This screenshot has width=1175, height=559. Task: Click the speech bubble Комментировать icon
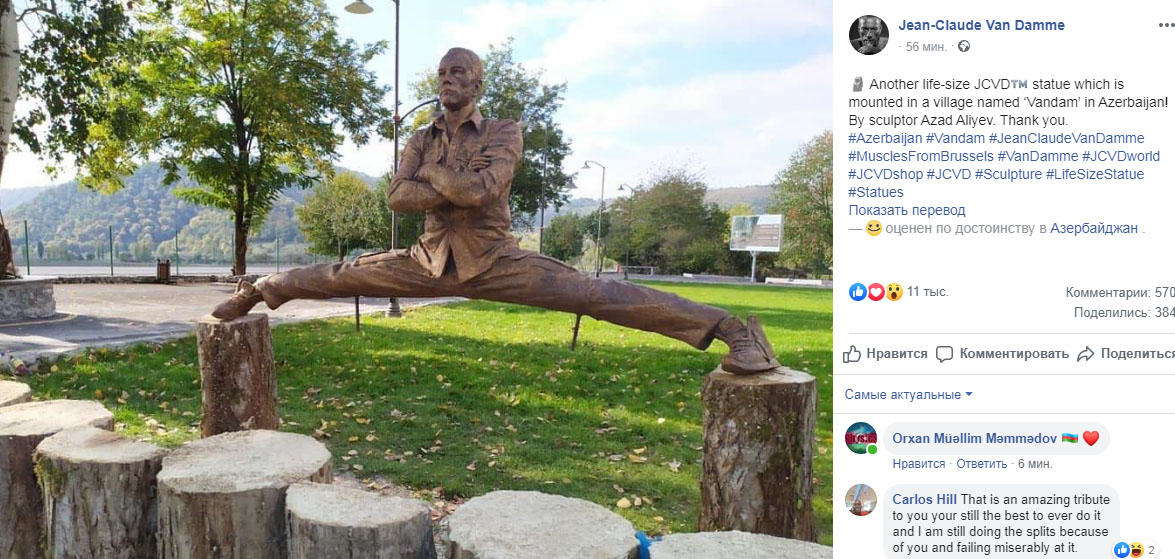tap(944, 354)
